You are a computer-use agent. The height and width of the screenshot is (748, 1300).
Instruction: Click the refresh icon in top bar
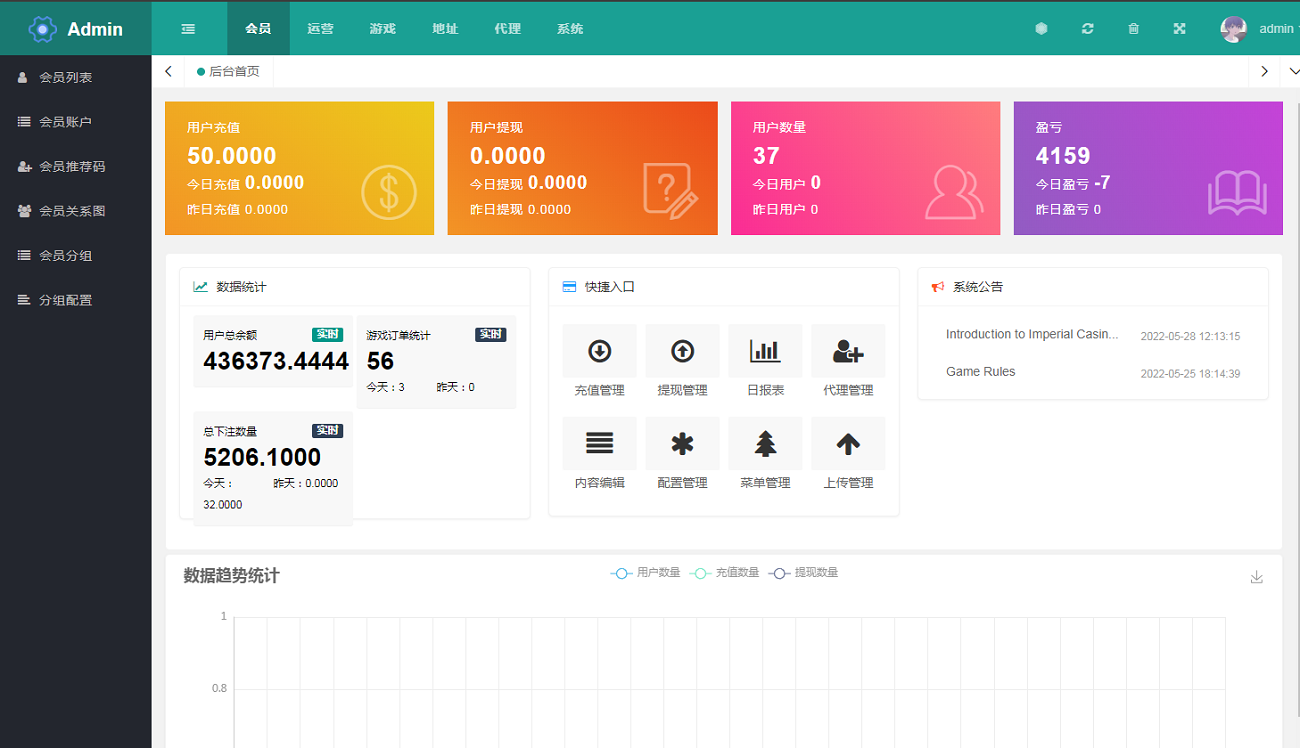[x=1087, y=29]
